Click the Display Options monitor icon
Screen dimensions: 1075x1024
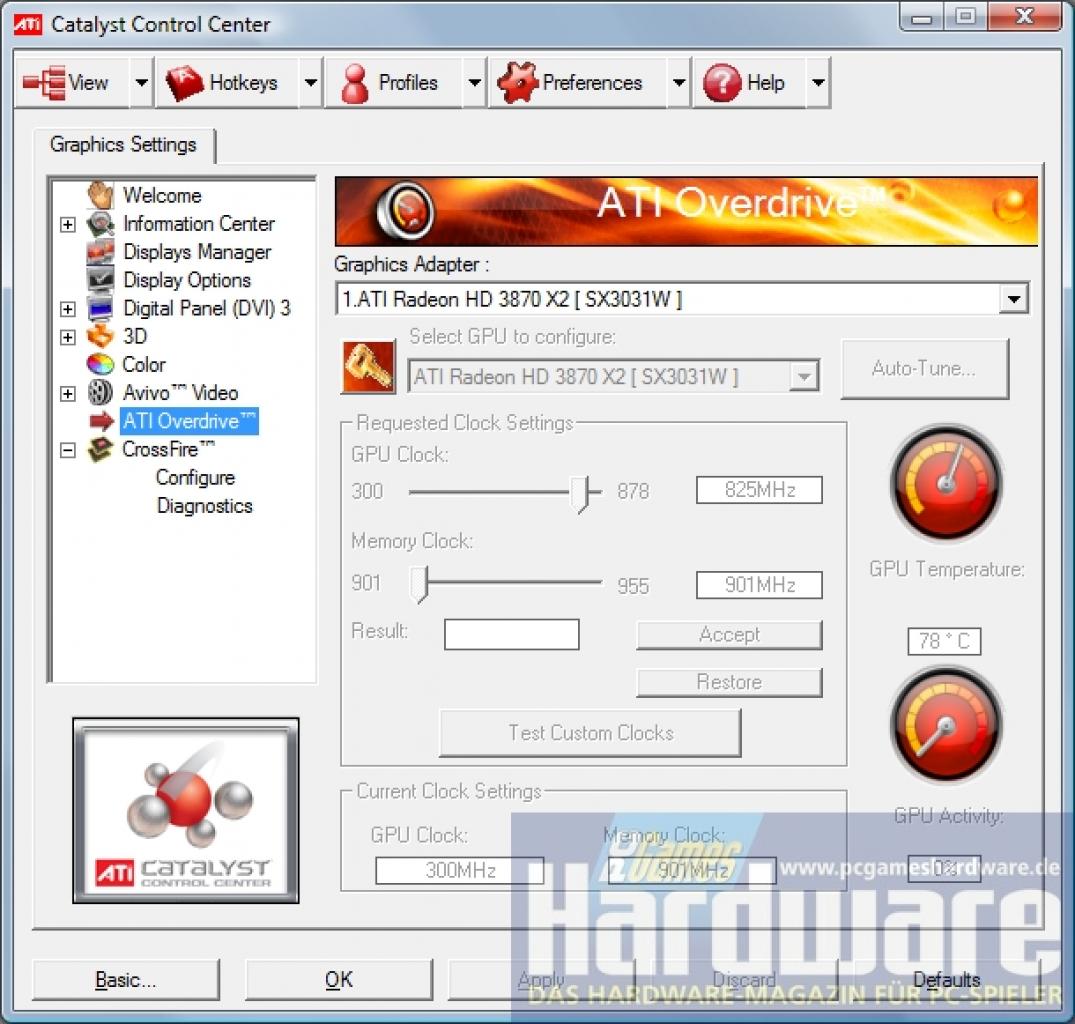click(101, 280)
